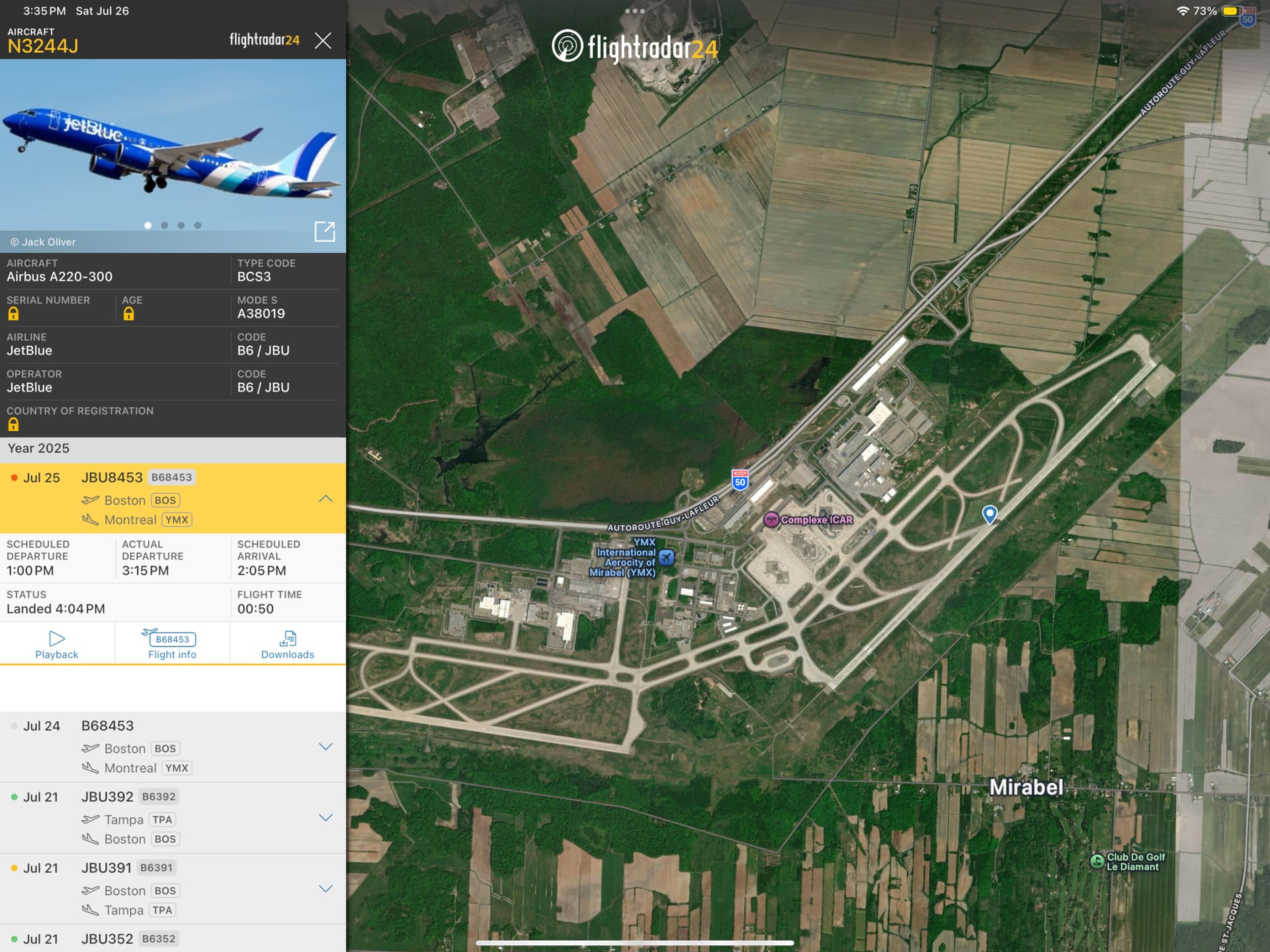The image size is (1270, 952).
Task: Open Flight info for B68453
Action: (172, 644)
